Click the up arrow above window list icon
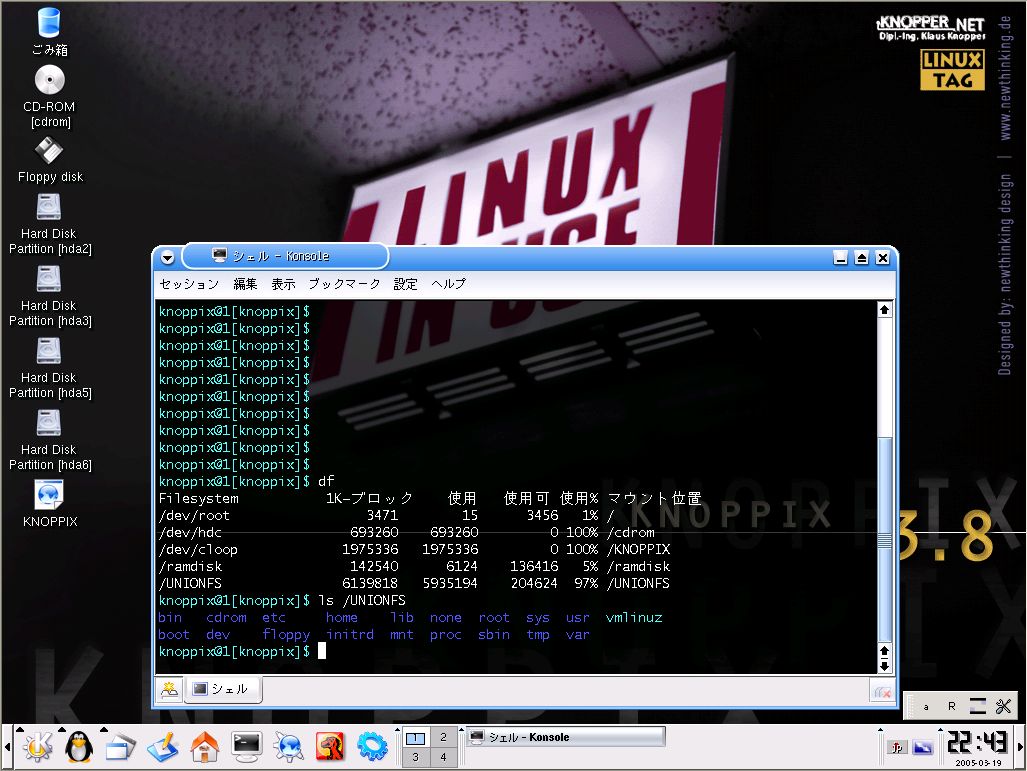The image size is (1027, 771). (104, 729)
